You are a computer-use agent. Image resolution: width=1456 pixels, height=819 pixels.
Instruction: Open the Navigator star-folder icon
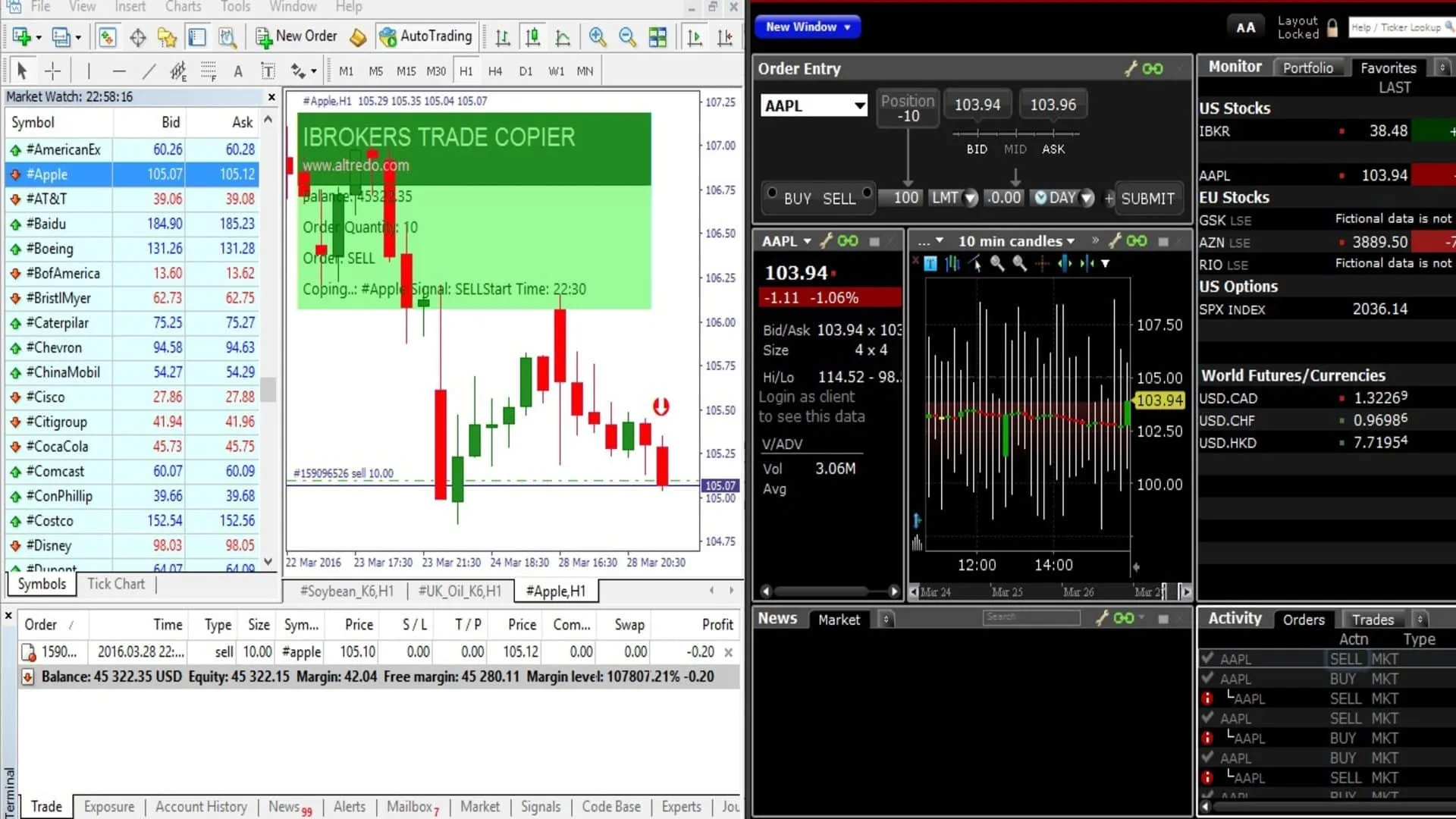(x=167, y=36)
